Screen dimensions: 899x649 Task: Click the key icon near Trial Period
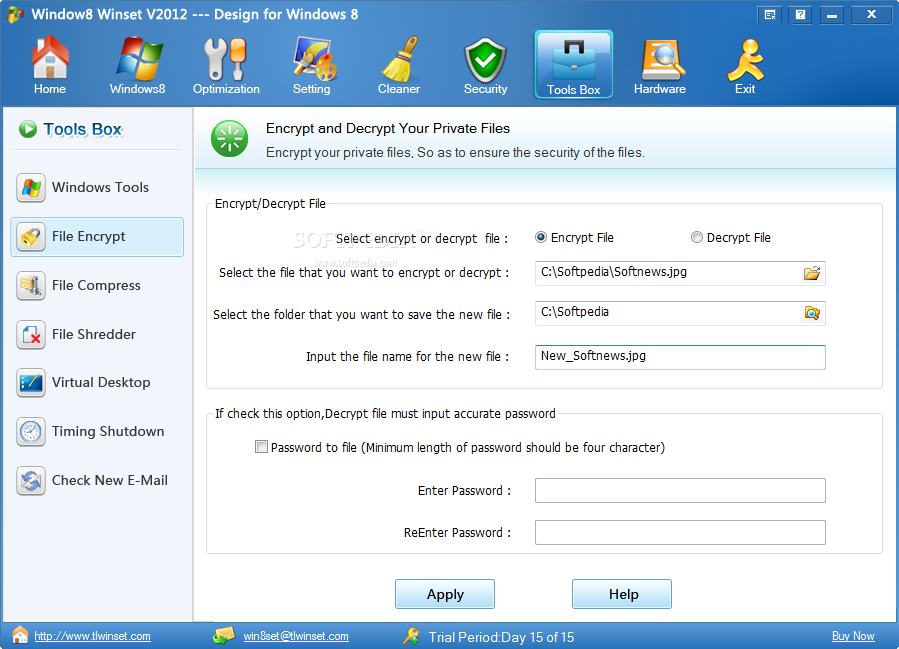[411, 635]
